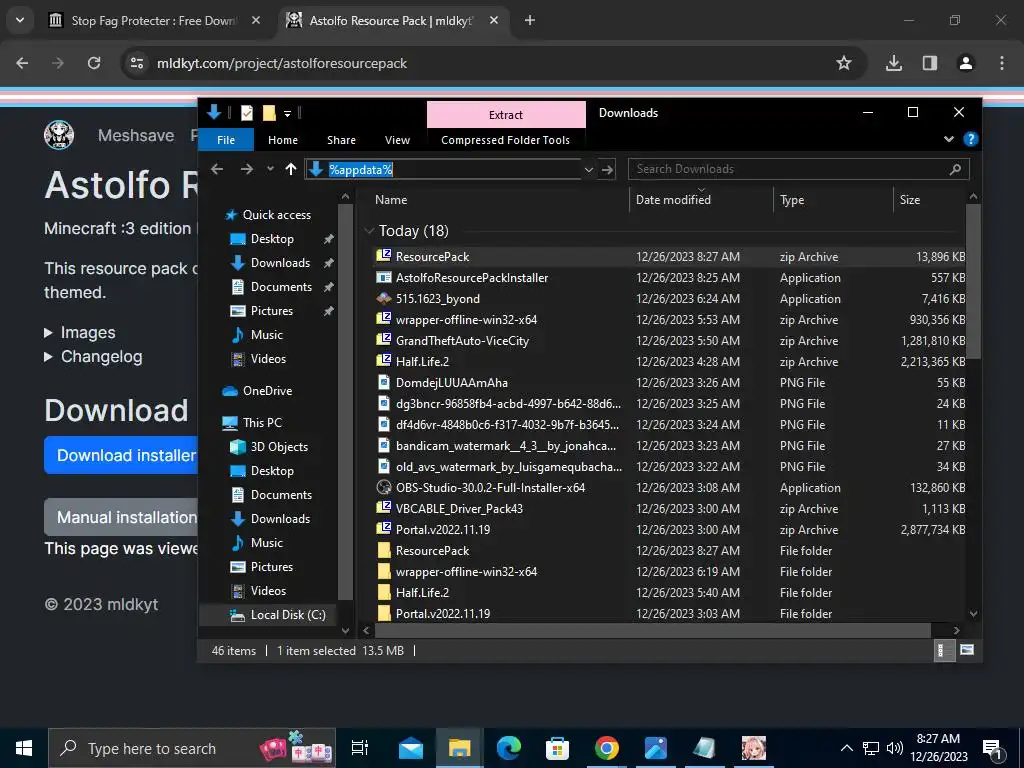This screenshot has height=768, width=1024.
Task: Select the 515.1623_byond application
Action: click(670, 298)
